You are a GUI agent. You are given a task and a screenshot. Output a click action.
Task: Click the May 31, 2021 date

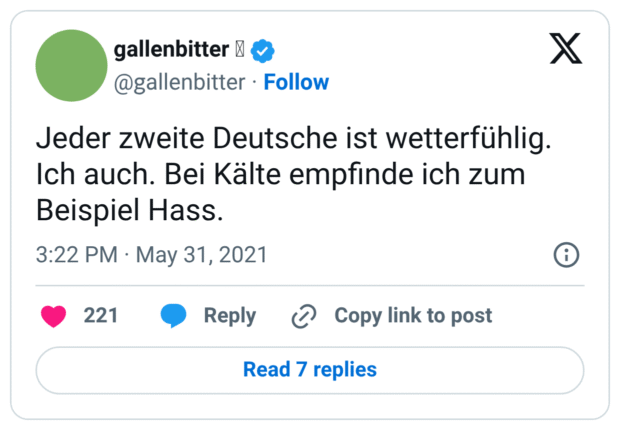(x=201, y=255)
